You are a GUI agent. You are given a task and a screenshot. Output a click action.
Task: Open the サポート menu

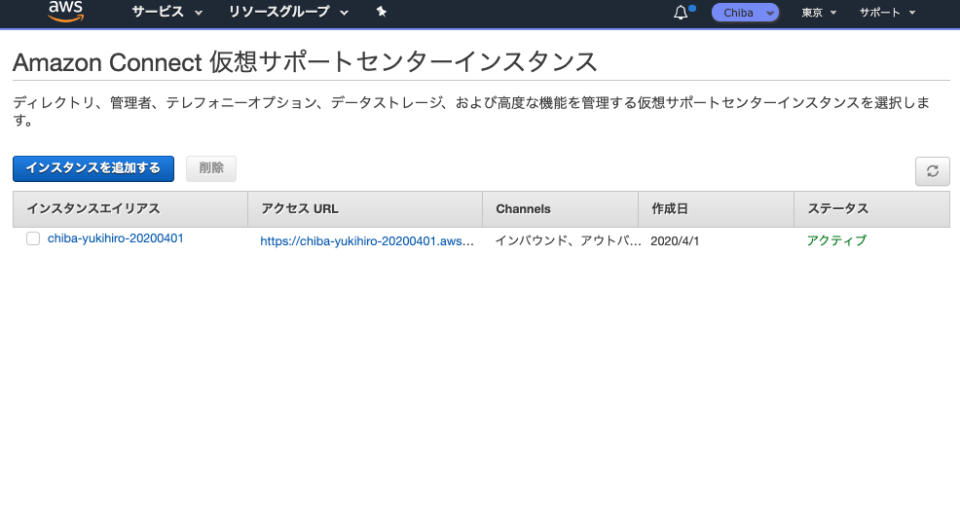887,12
